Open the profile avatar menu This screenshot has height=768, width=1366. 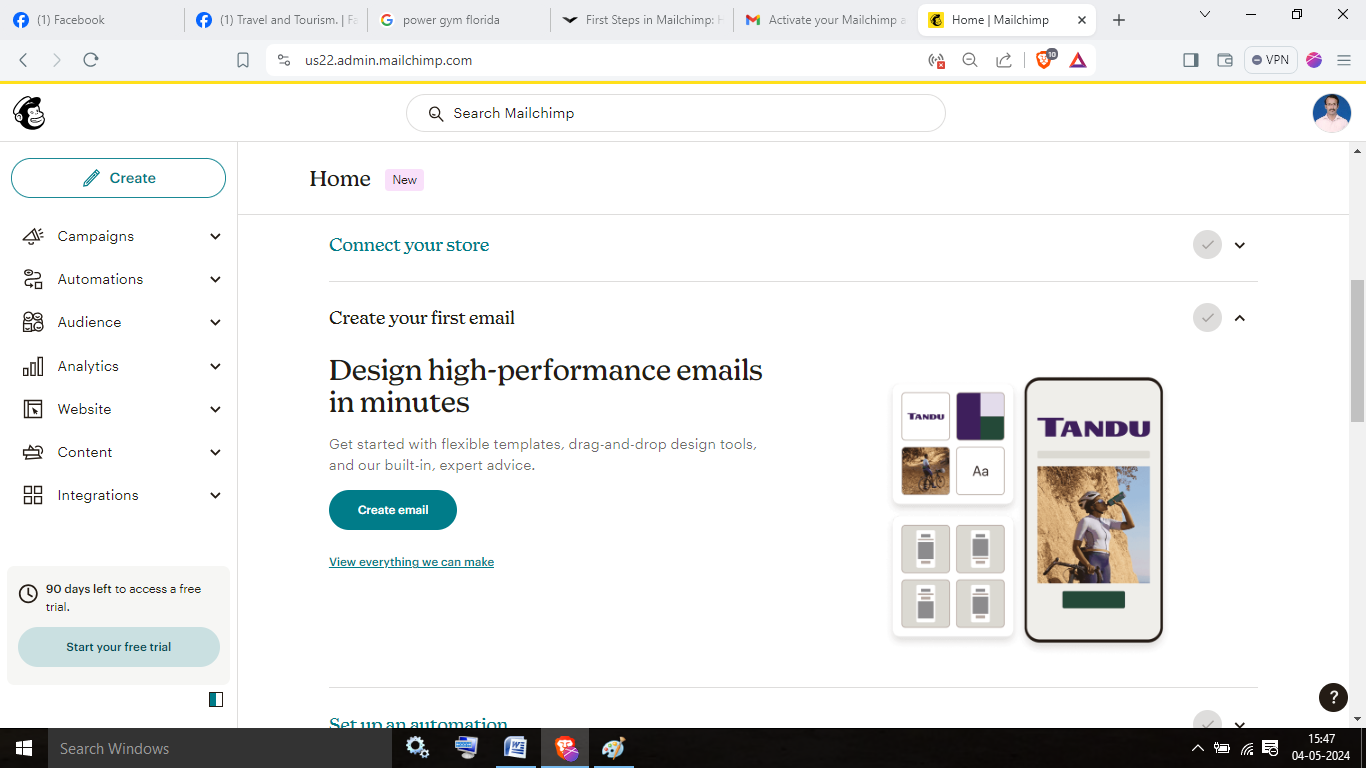[x=1332, y=113]
